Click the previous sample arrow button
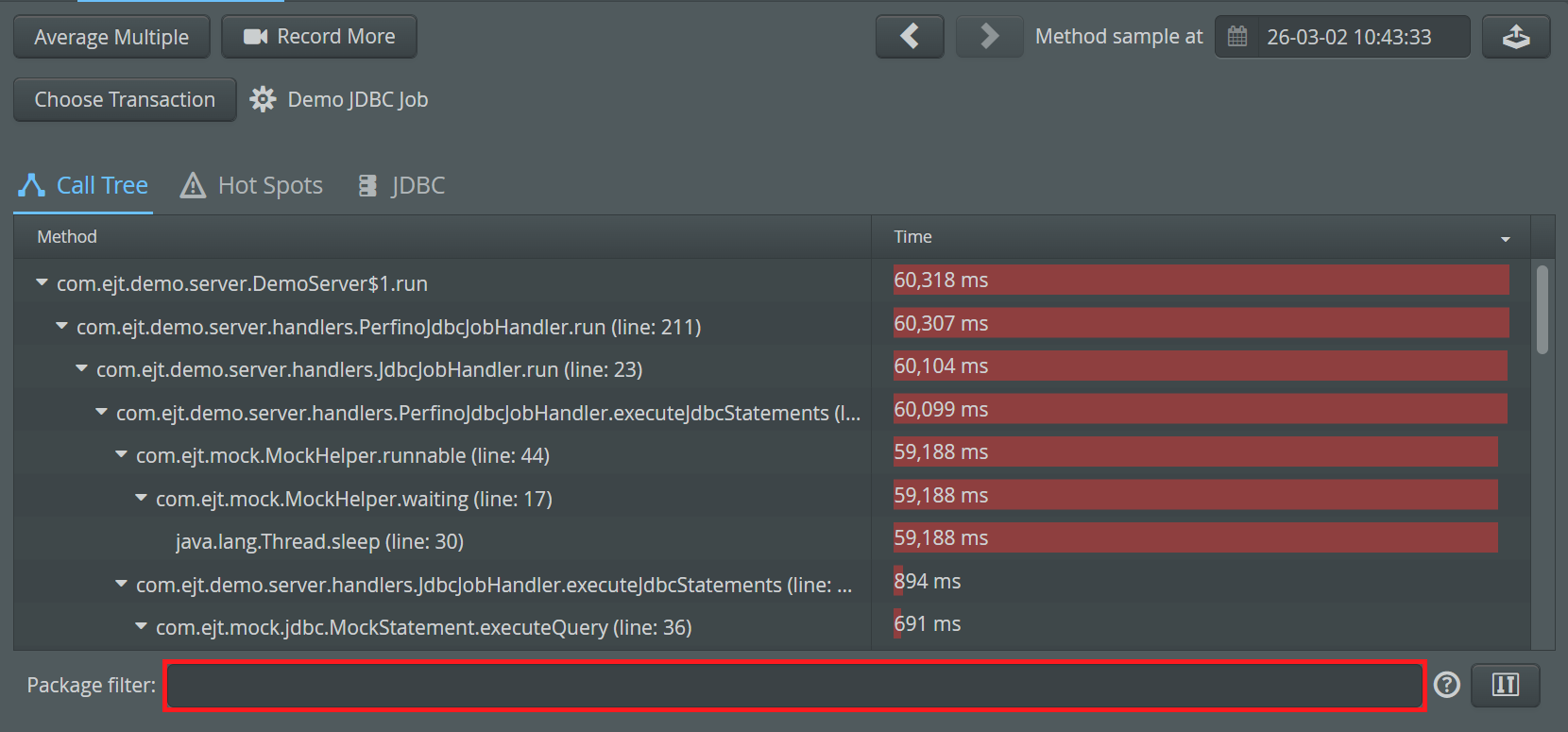This screenshot has height=732, width=1568. click(x=909, y=37)
